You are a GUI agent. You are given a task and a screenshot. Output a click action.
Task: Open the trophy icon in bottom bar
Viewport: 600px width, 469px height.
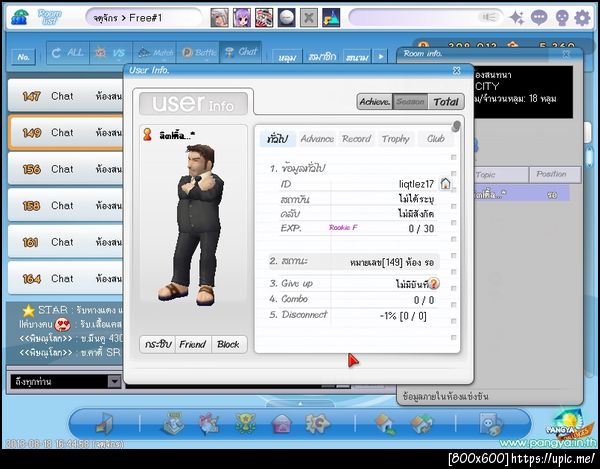click(x=245, y=423)
